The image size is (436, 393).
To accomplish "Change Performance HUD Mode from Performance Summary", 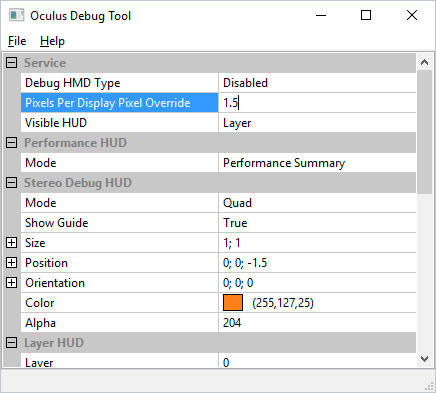I will point(317,163).
